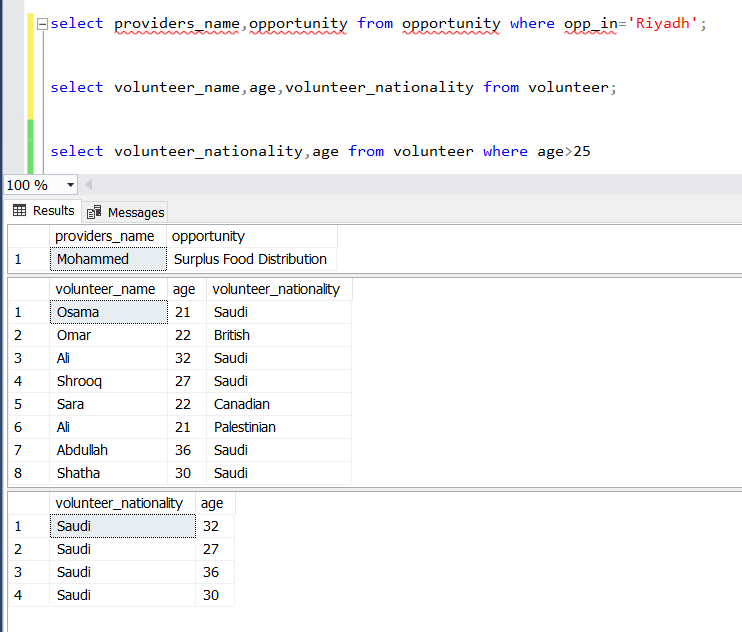
Task: Select the Mohammed cell
Action: pyautogui.click(x=108, y=259)
